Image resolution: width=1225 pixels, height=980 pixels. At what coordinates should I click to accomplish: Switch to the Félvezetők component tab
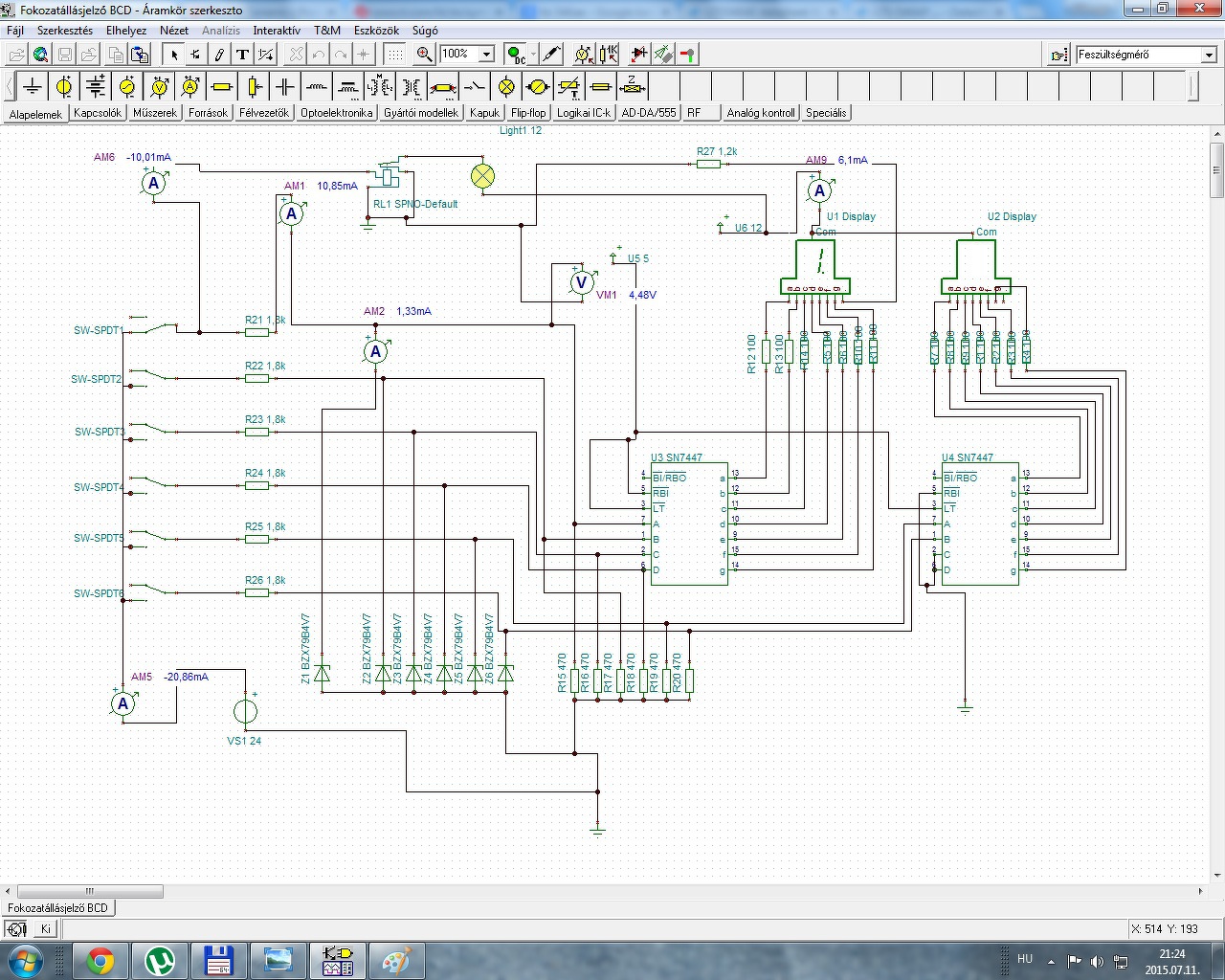264,113
